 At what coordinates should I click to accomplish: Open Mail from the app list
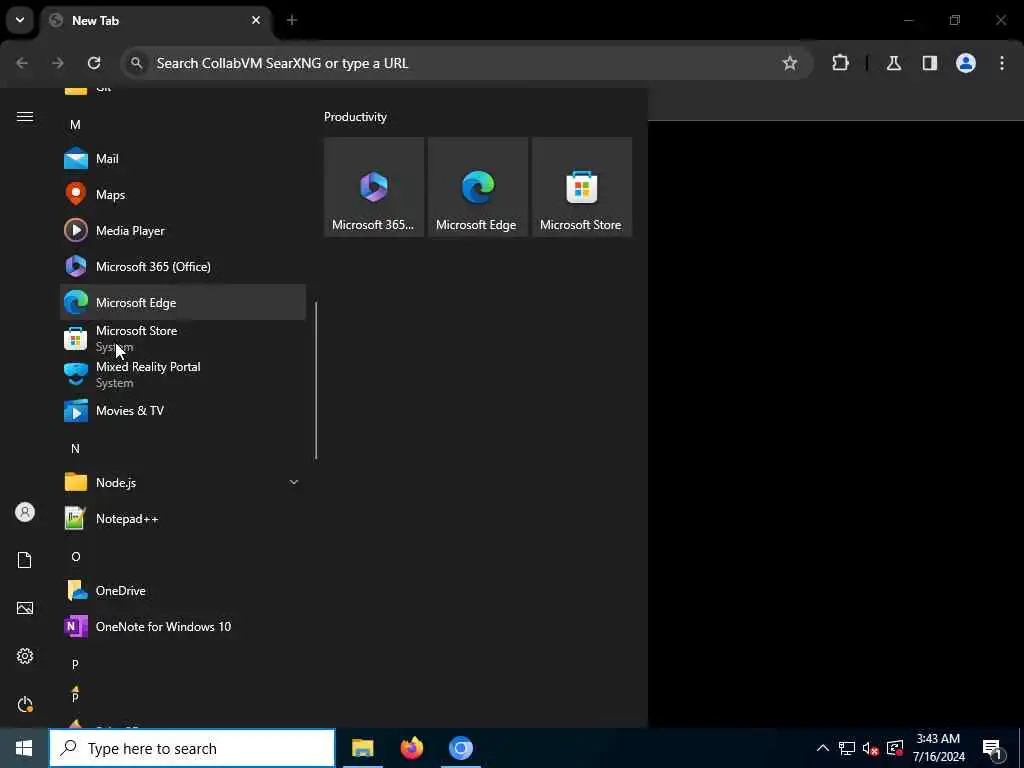(183, 159)
